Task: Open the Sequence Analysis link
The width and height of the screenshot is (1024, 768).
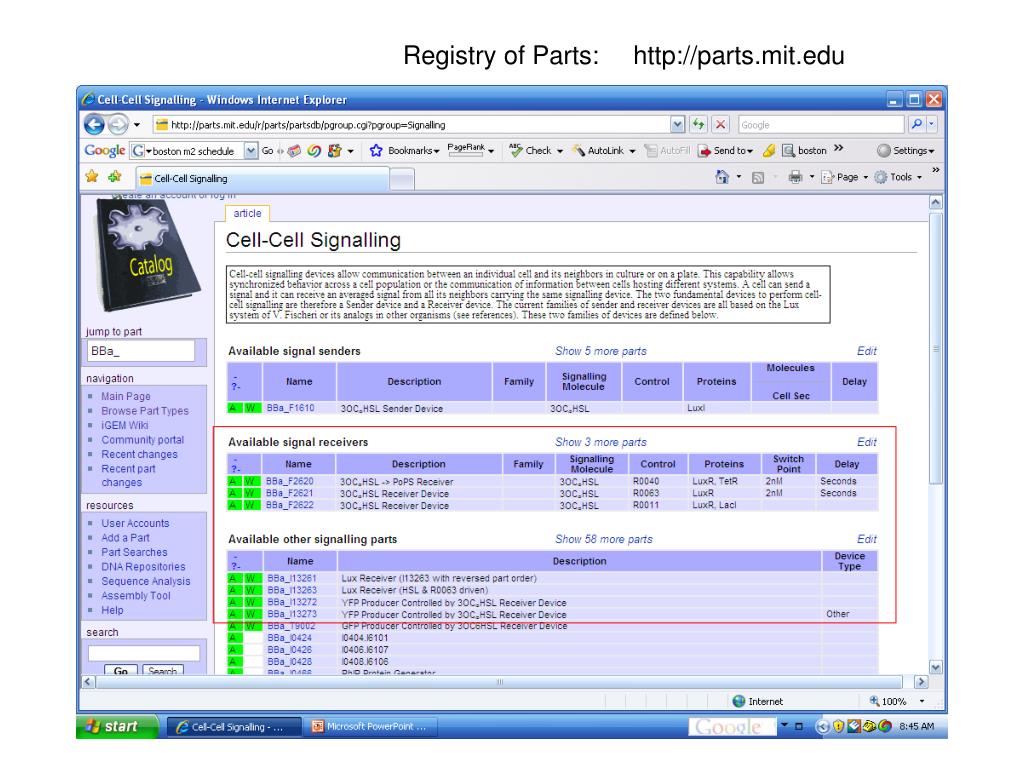Action: (146, 581)
